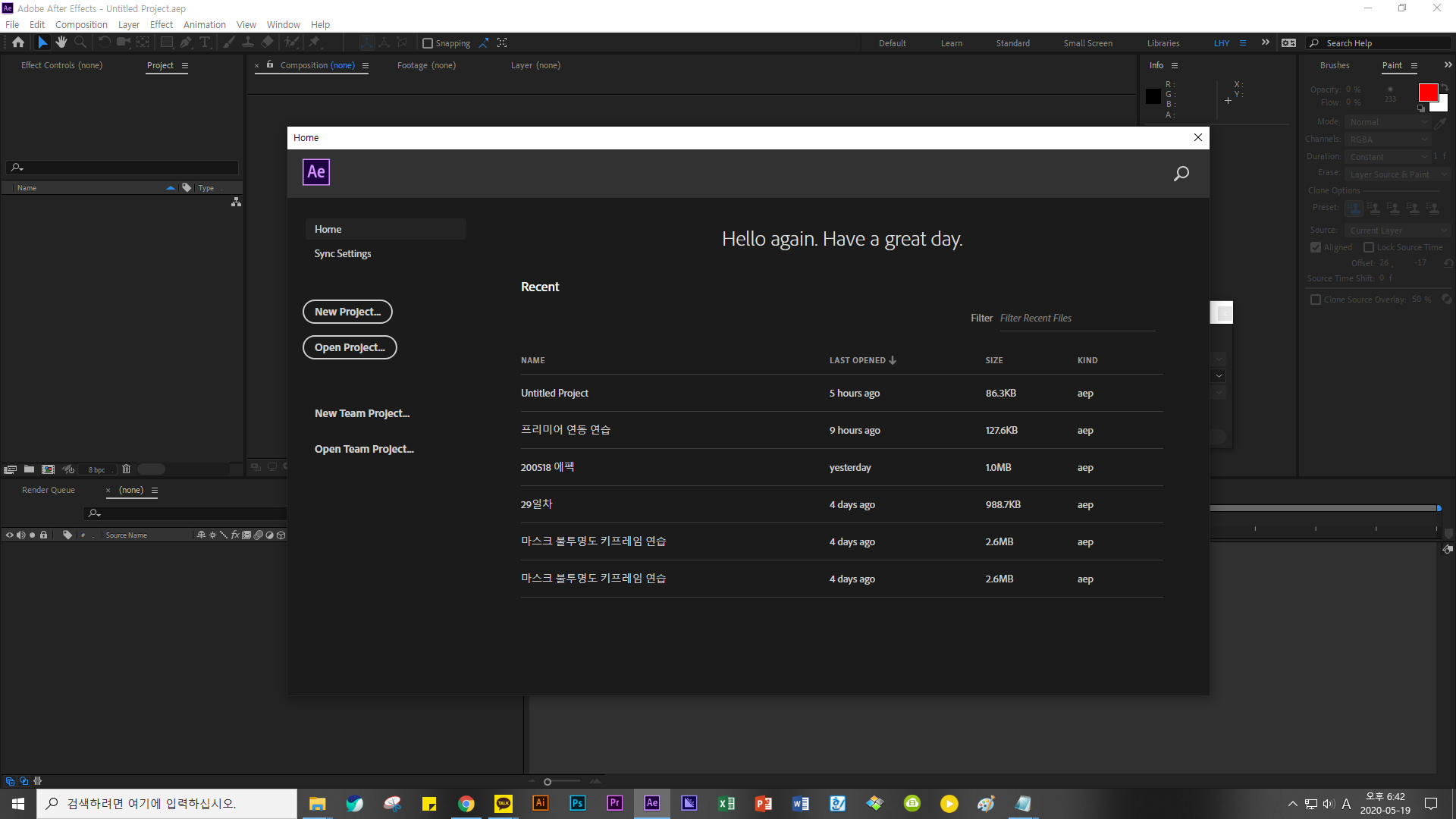Click the search magnifier in Home dialog
This screenshot has width=1456, height=819.
(x=1181, y=174)
